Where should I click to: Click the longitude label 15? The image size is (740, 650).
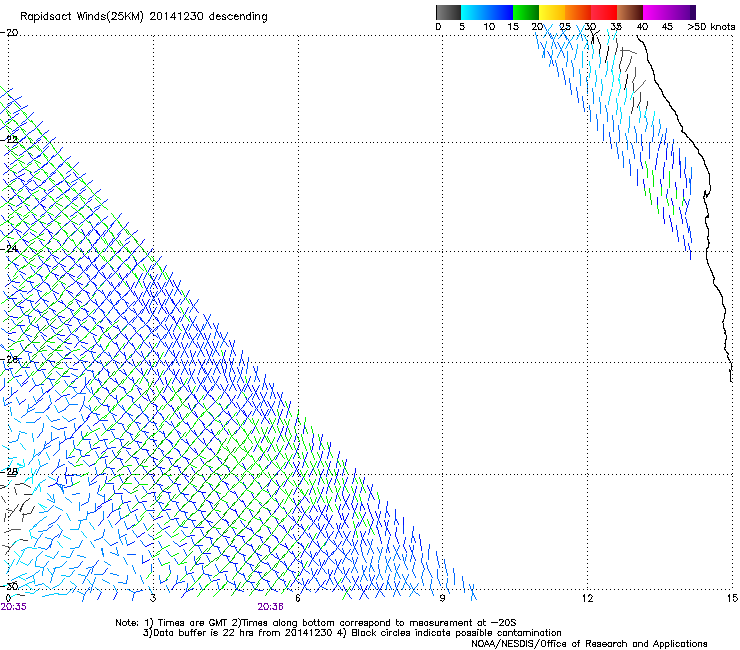732,598
